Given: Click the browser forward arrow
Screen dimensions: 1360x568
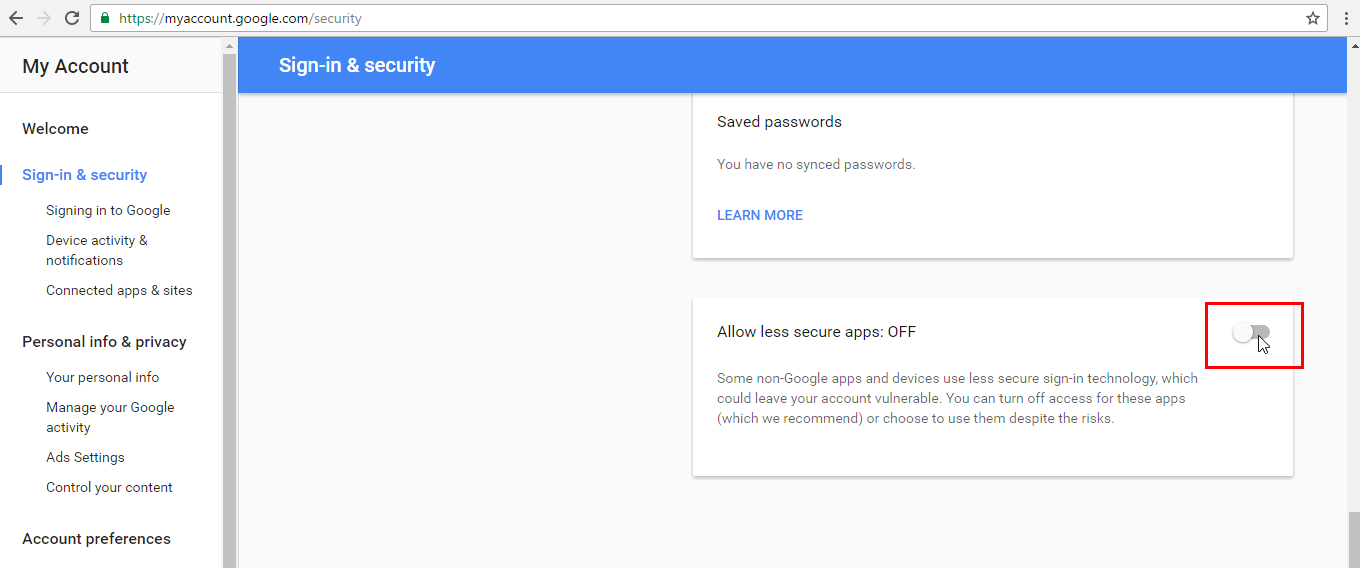Looking at the screenshot, I should pos(43,18).
